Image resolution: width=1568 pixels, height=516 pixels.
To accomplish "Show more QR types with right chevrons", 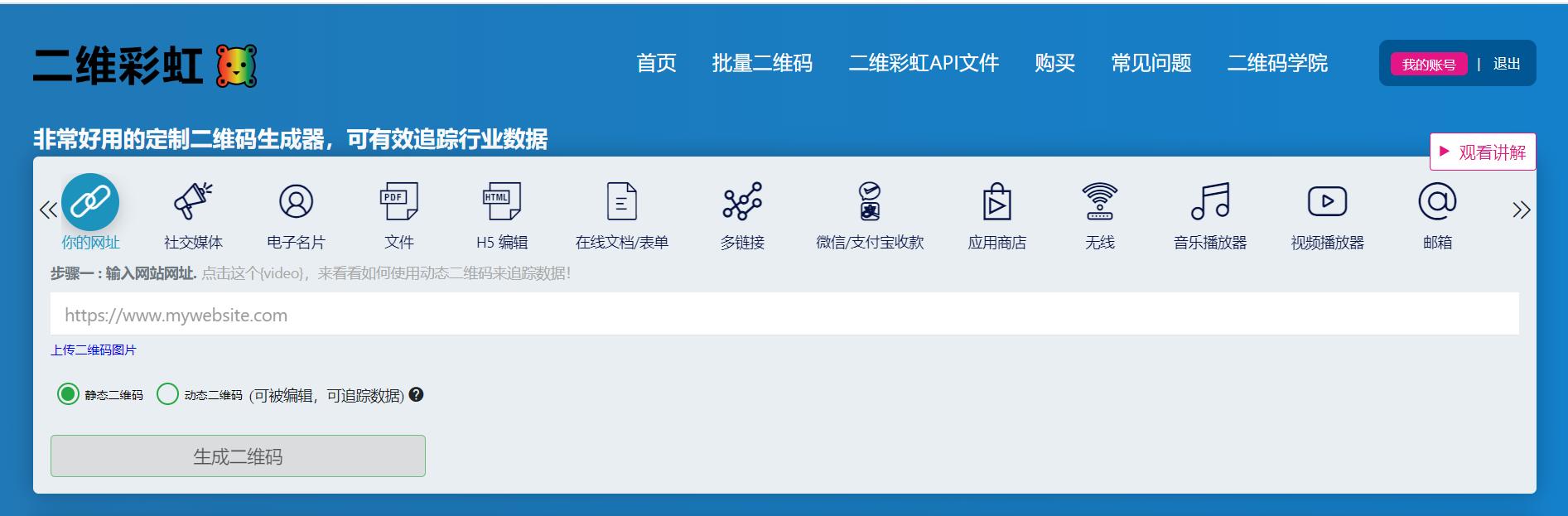I will pyautogui.click(x=1521, y=210).
